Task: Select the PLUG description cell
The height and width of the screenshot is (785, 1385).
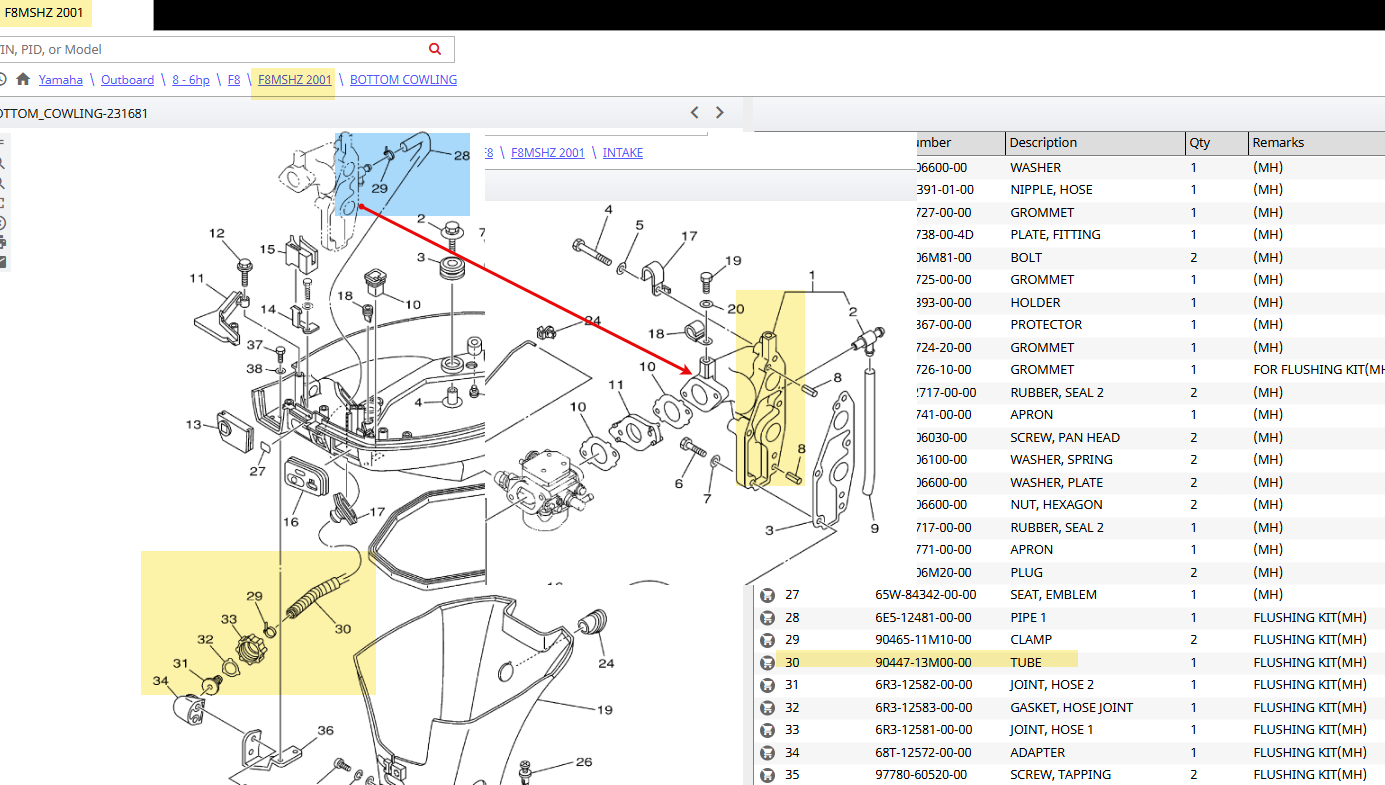Action: pyautogui.click(x=1026, y=572)
